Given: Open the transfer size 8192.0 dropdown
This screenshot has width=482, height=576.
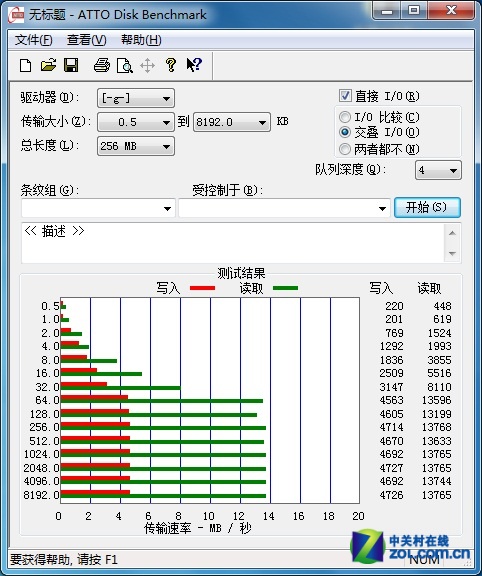Looking at the screenshot, I should coord(232,122).
